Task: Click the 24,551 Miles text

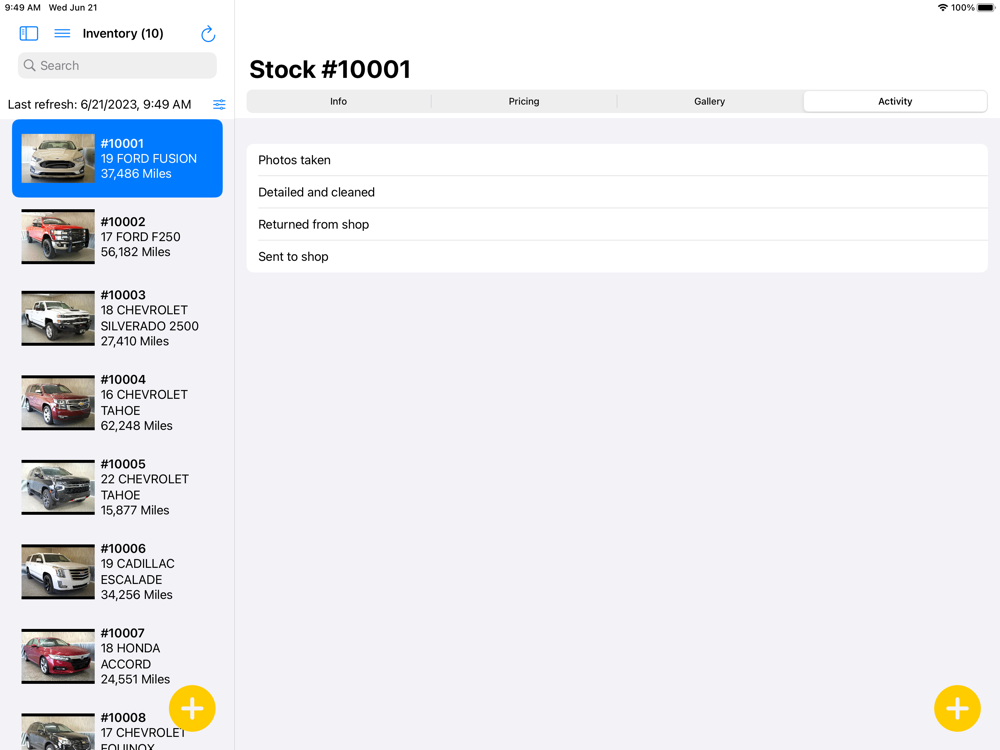Action: click(135, 679)
